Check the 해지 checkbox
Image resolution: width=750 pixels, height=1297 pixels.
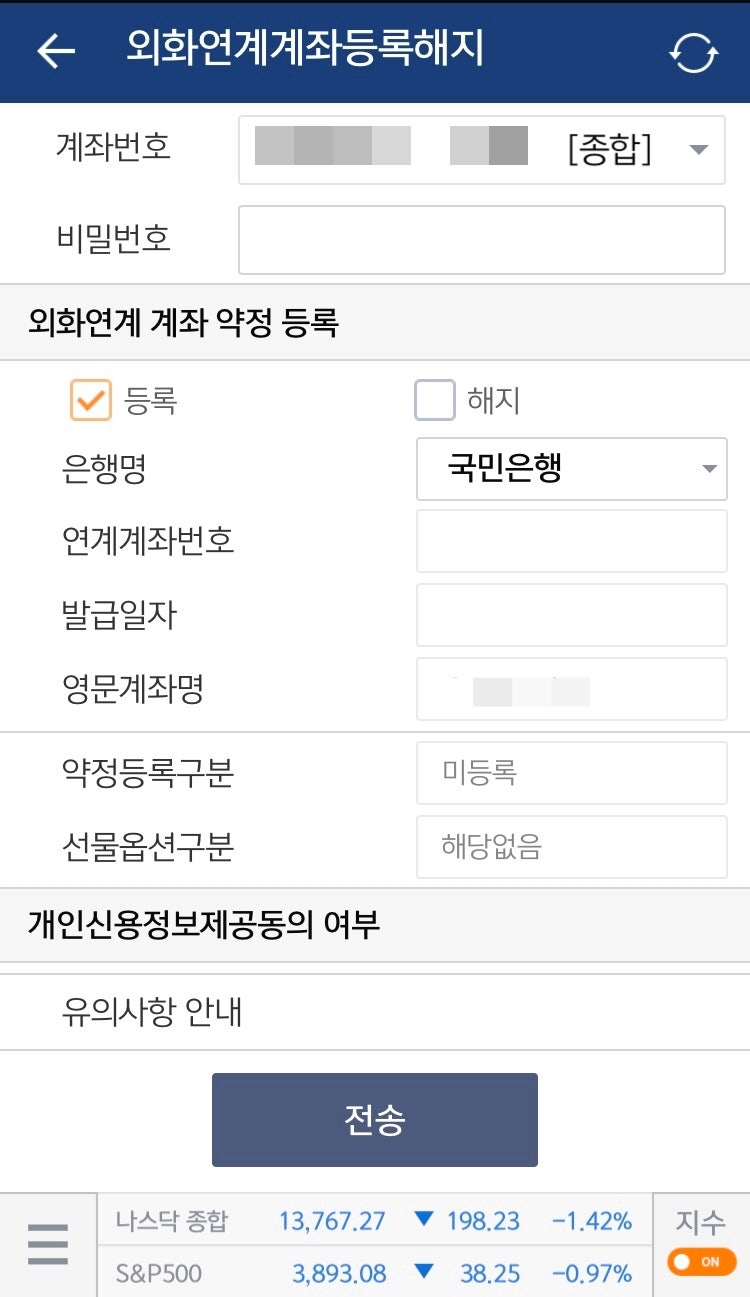click(x=434, y=397)
